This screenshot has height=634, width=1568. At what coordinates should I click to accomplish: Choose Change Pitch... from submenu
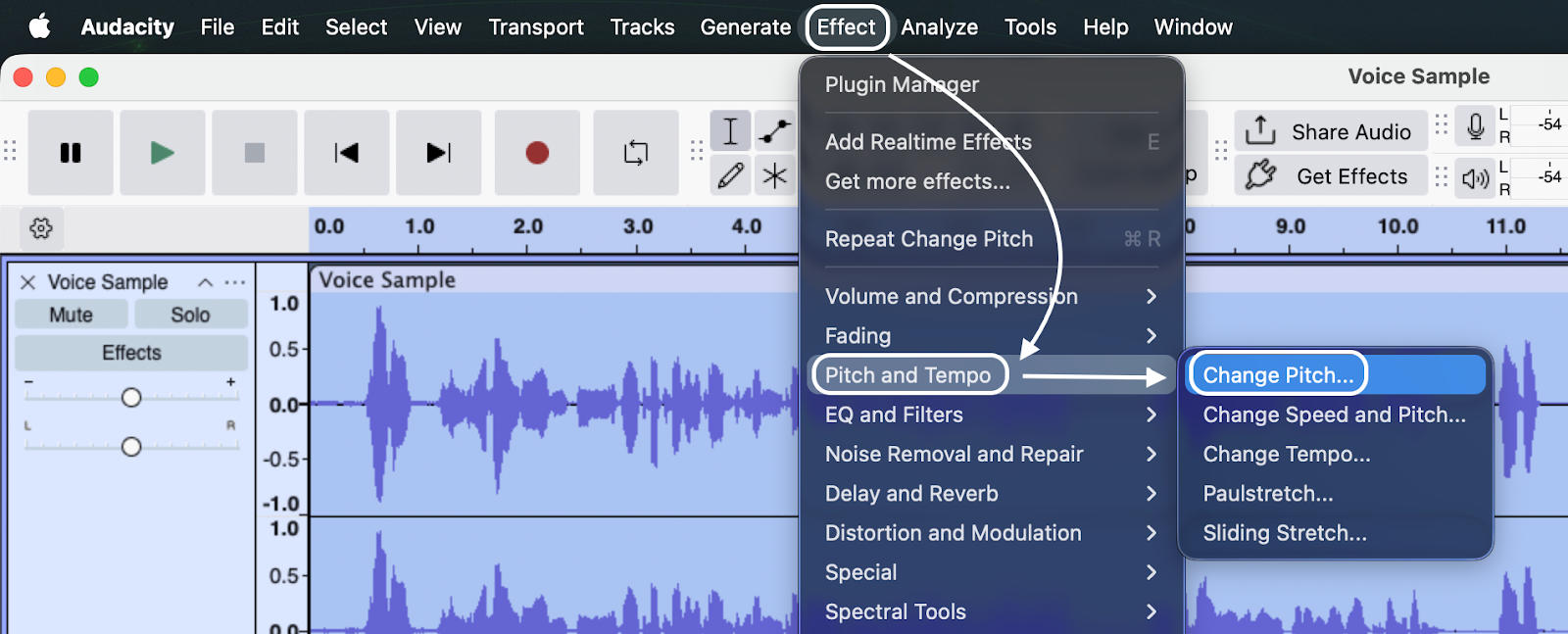pos(1278,375)
